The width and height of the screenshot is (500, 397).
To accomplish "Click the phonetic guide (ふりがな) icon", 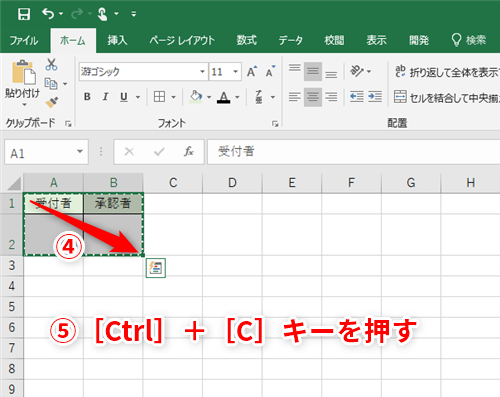I will (x=259, y=97).
